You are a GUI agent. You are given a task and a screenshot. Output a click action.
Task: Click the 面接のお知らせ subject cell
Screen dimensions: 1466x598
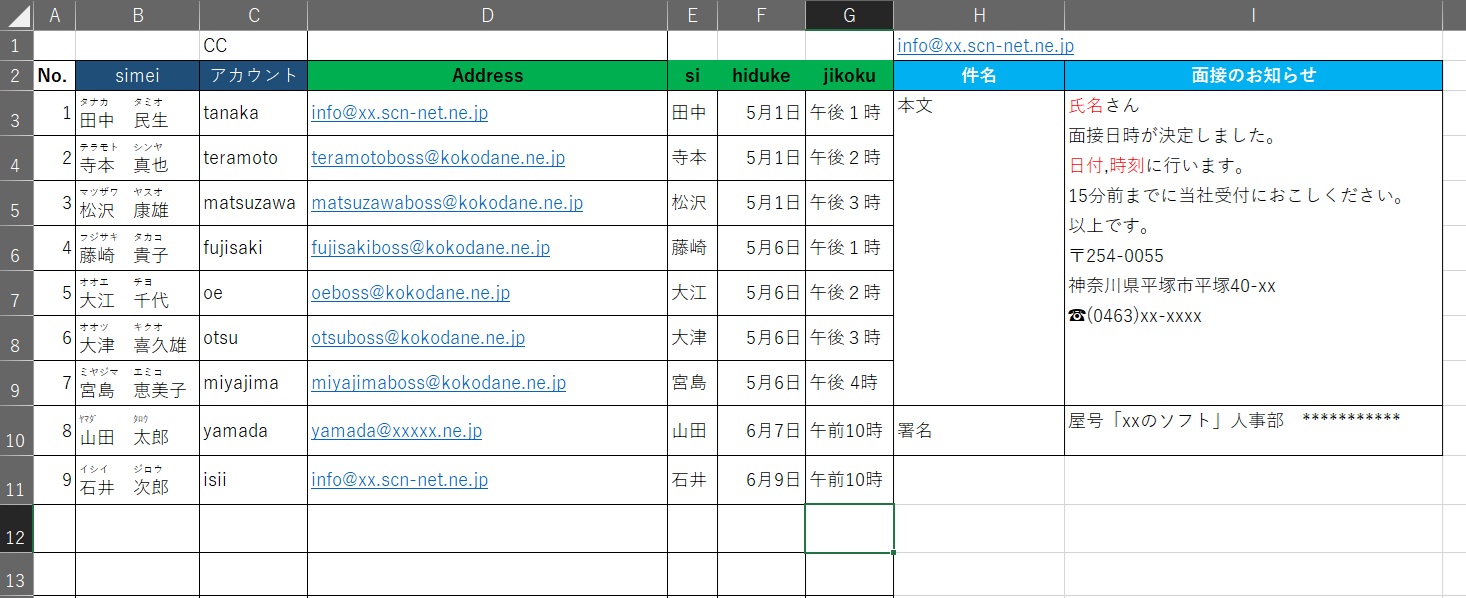tap(1253, 75)
